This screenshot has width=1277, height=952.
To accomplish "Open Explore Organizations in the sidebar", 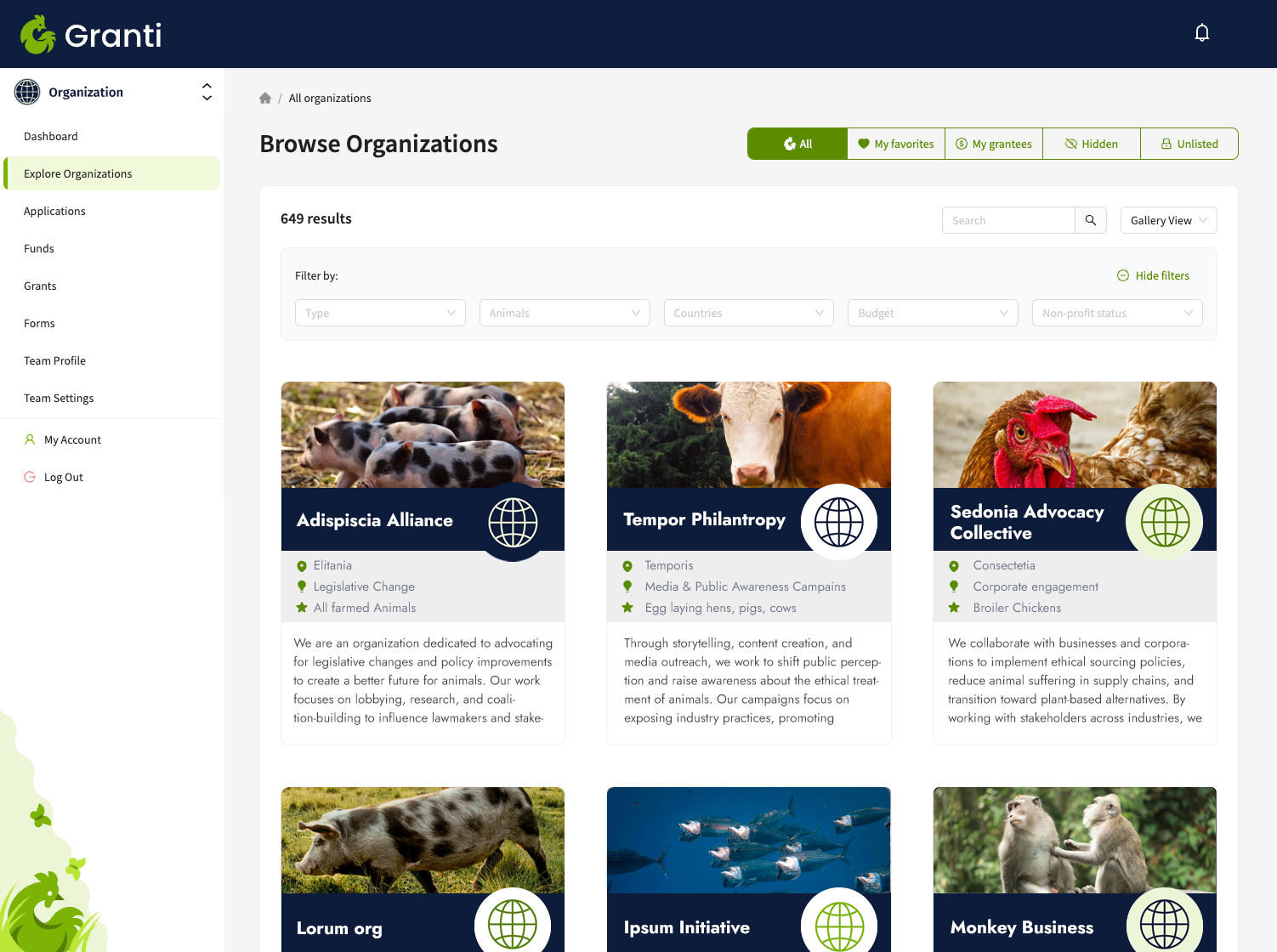I will tap(77, 173).
